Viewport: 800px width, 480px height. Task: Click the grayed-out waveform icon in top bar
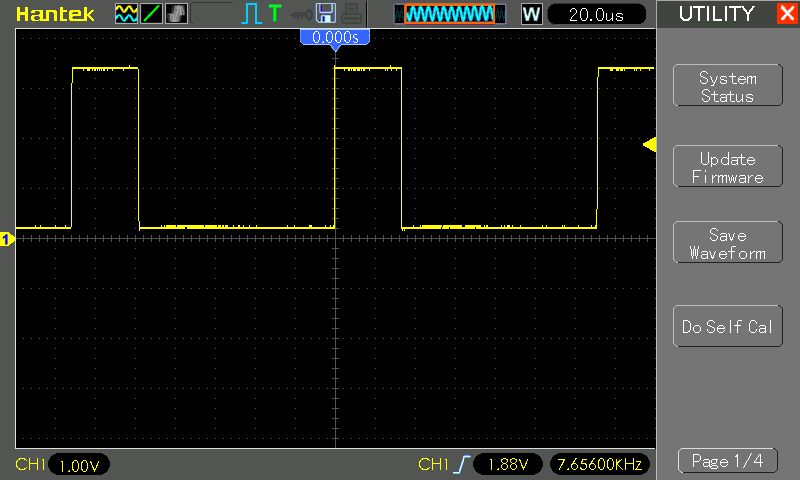(x=175, y=14)
